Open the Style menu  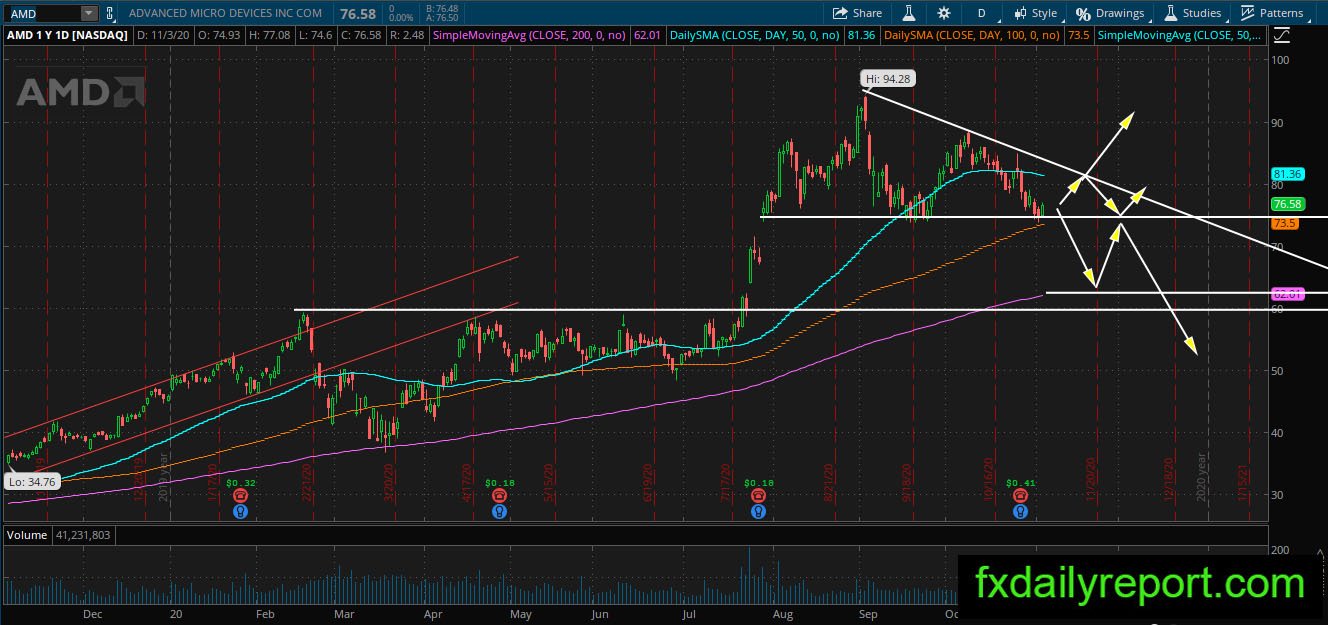coord(1035,13)
